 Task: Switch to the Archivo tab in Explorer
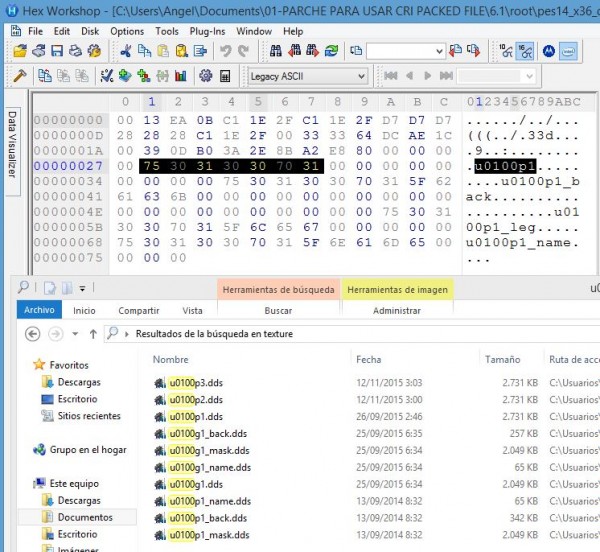coord(39,310)
